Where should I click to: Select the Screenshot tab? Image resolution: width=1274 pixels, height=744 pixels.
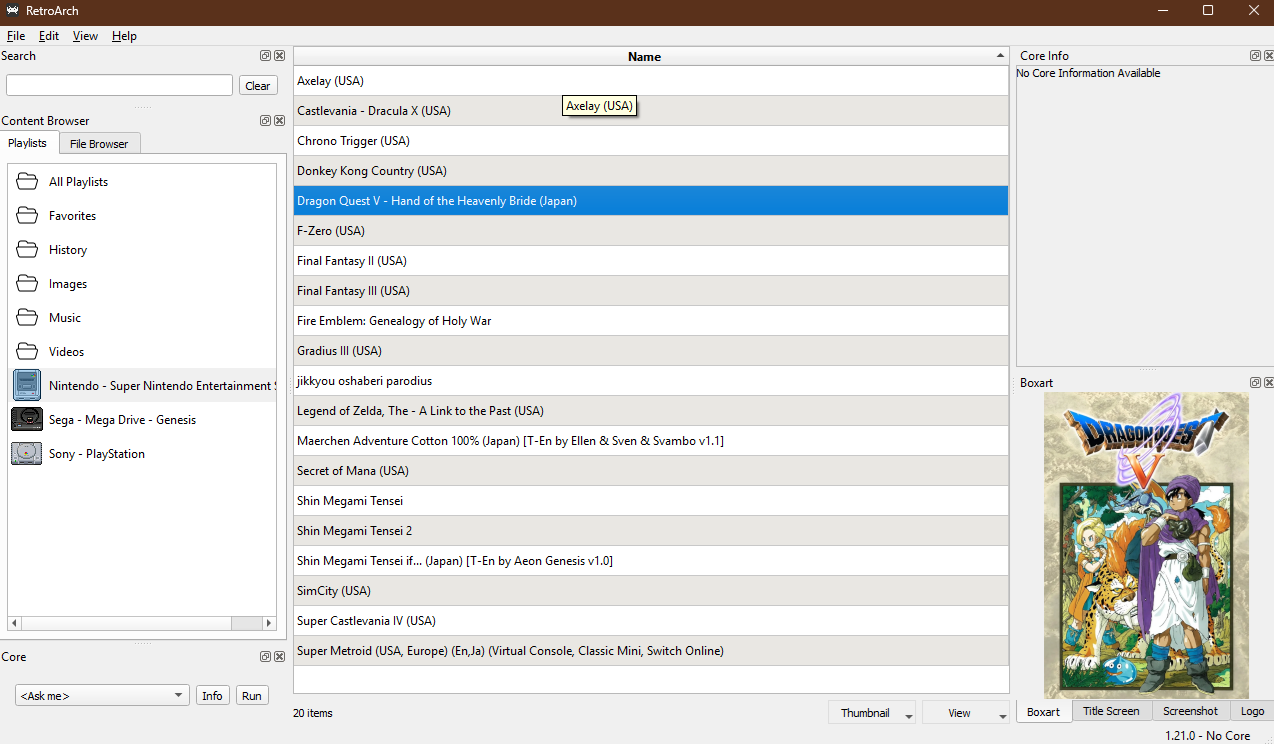[1190, 711]
